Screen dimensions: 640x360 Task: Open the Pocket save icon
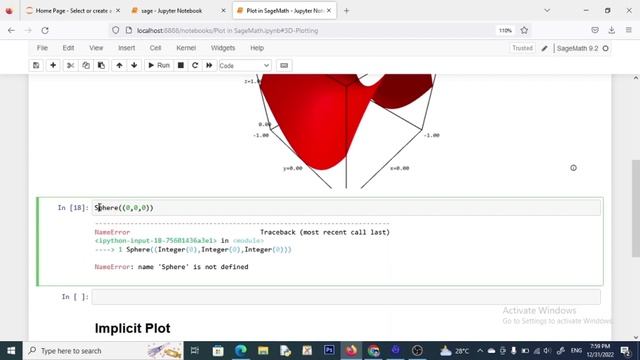tap(595, 30)
